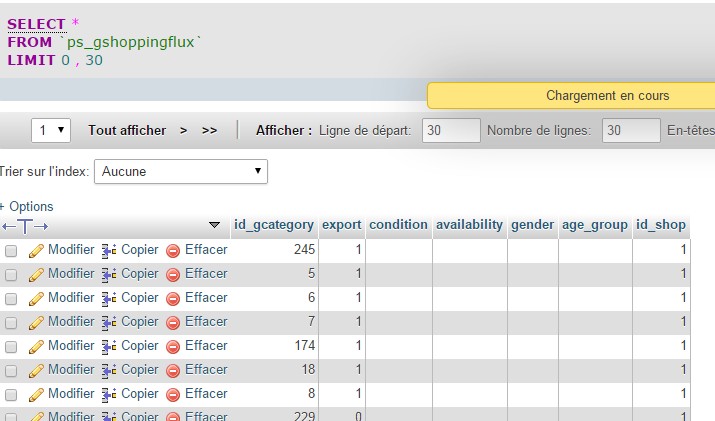Screen dimensions: 715x421
Task: Open the Trier sur l'index dropdown
Action: [x=180, y=171]
